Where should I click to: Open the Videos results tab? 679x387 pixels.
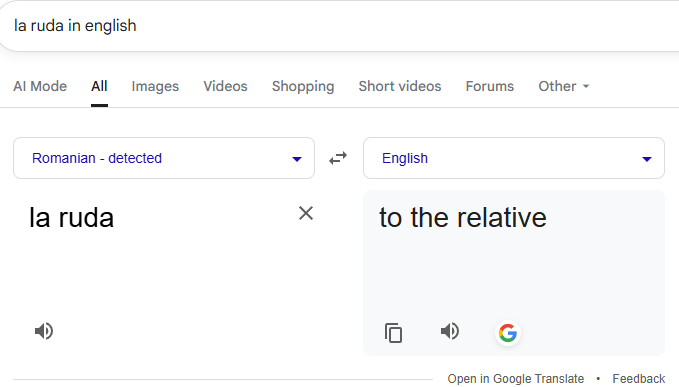(226, 86)
